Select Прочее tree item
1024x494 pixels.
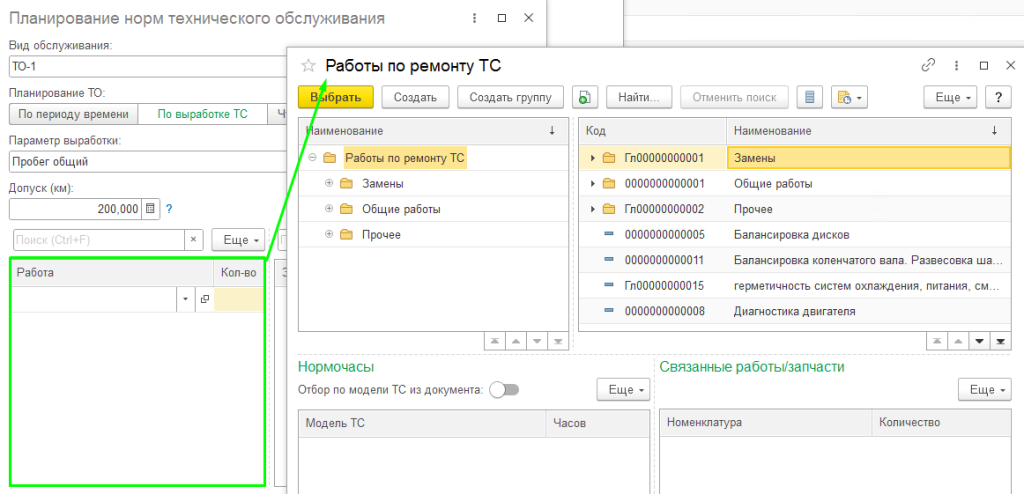(381, 235)
